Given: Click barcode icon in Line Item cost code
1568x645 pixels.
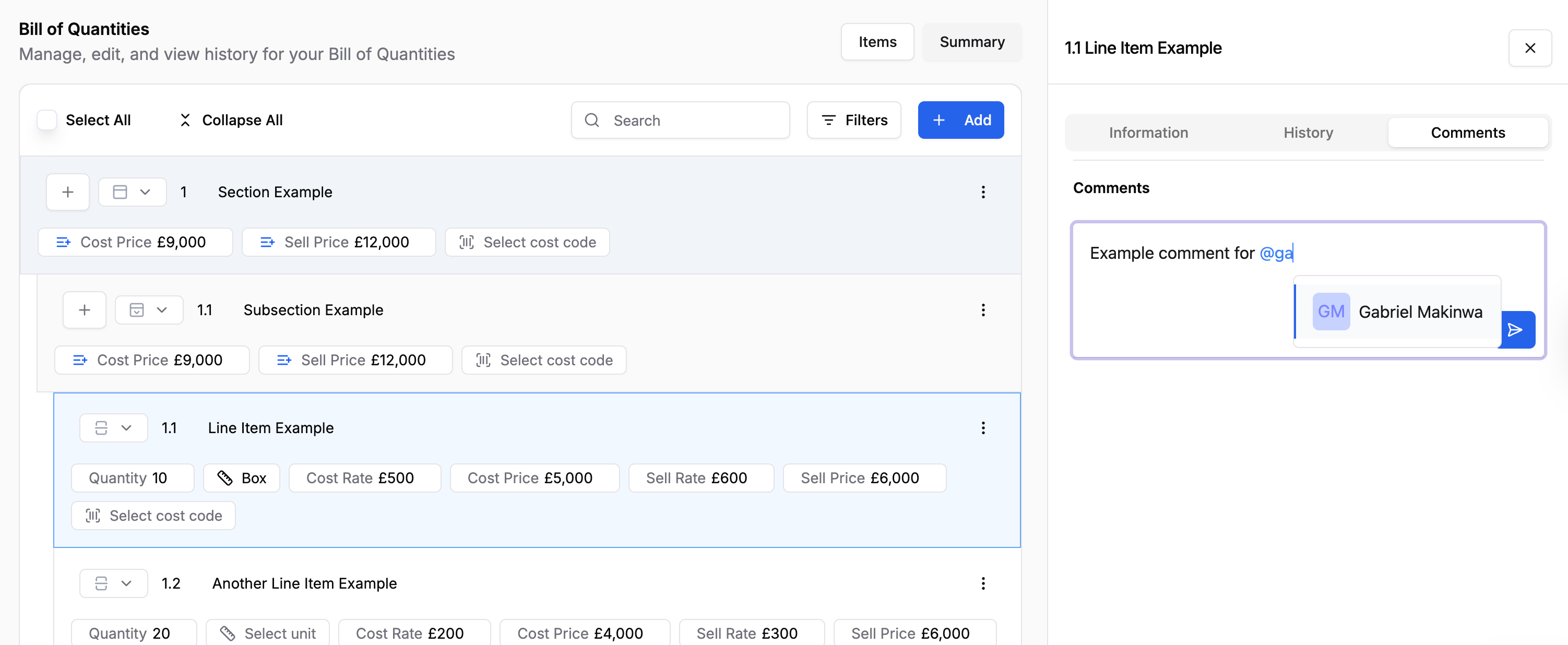Looking at the screenshot, I should click(93, 516).
